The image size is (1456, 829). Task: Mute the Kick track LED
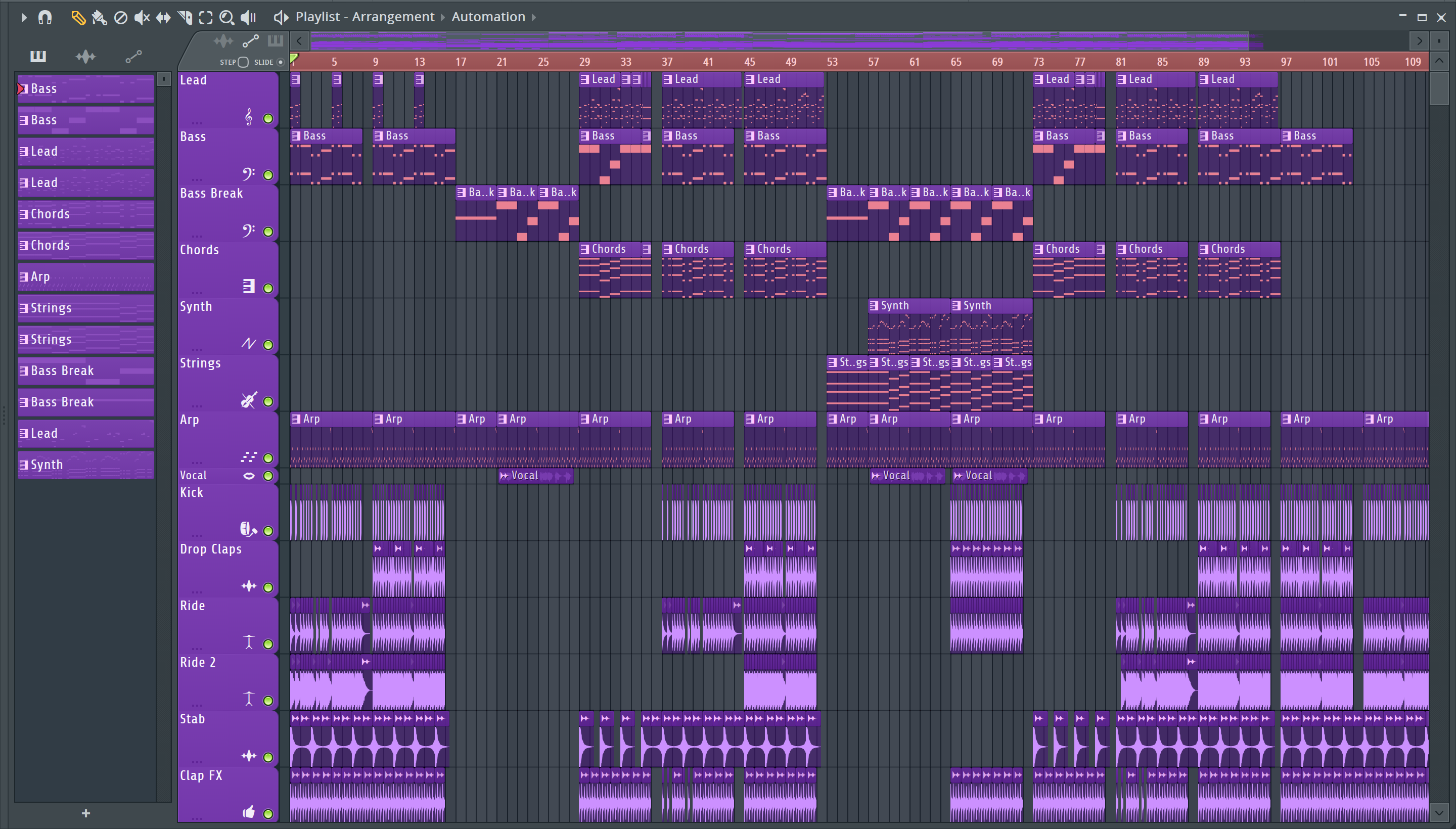pyautogui.click(x=268, y=531)
